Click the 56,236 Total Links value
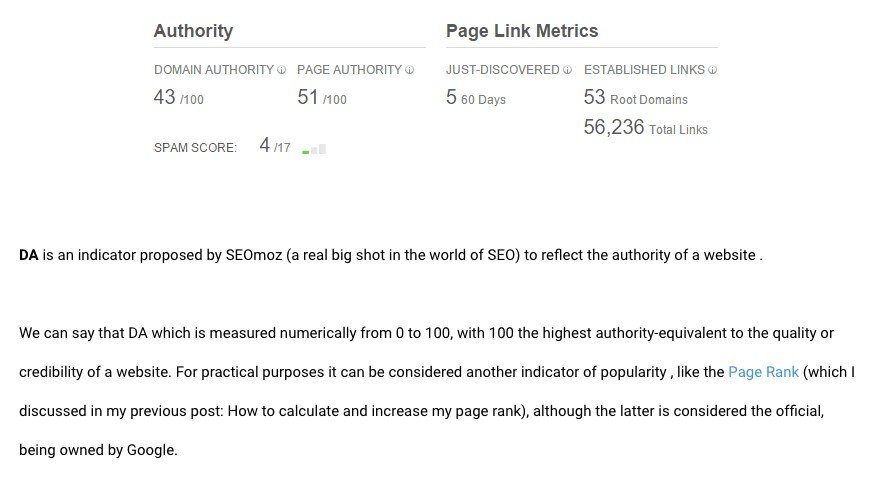The image size is (891, 498). pyautogui.click(x=646, y=127)
